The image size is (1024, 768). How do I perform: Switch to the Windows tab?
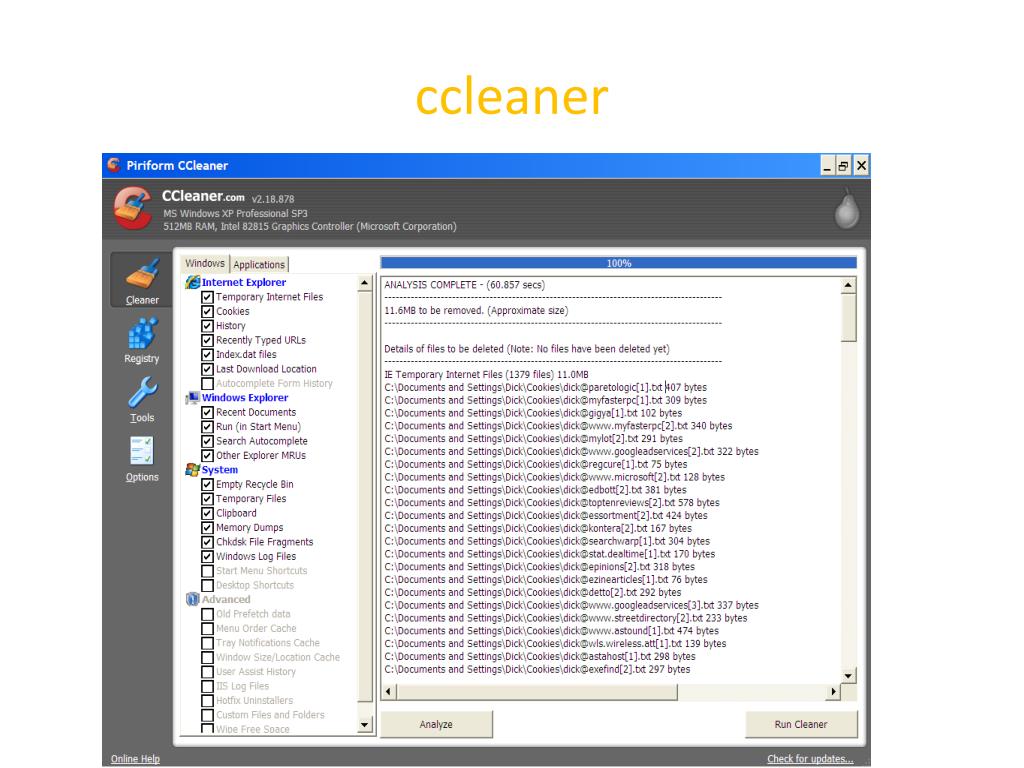click(205, 263)
